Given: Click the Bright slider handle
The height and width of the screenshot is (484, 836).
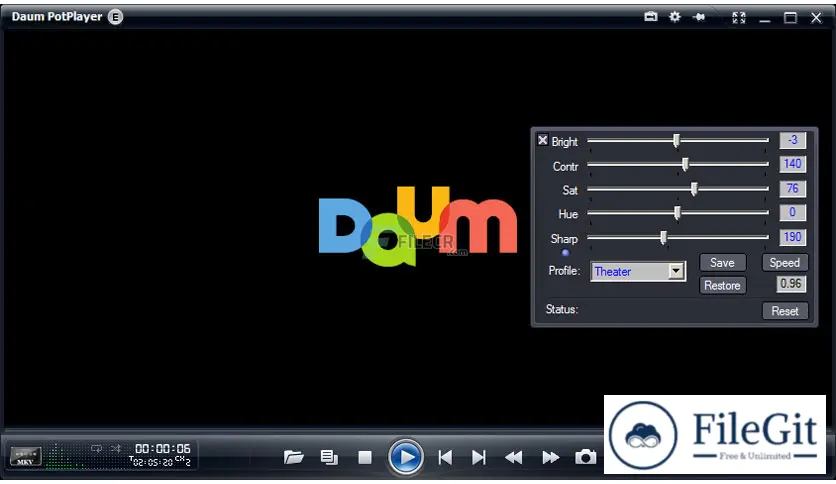Looking at the screenshot, I should 676,141.
